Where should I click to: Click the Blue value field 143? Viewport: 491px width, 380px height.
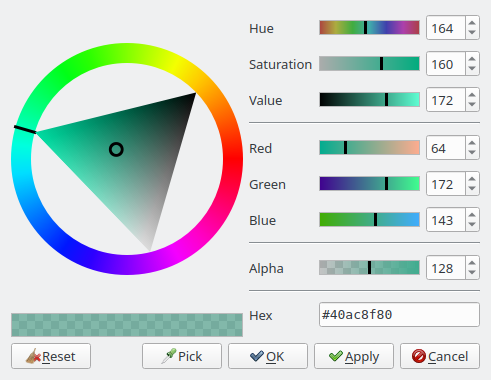[446, 220]
